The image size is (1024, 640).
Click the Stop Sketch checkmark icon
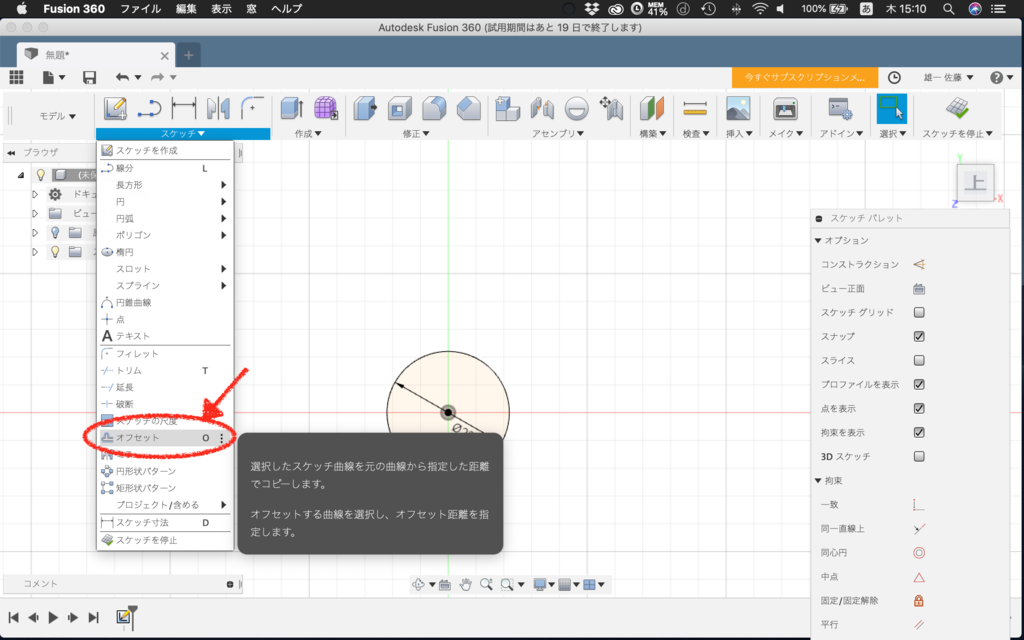(x=957, y=108)
